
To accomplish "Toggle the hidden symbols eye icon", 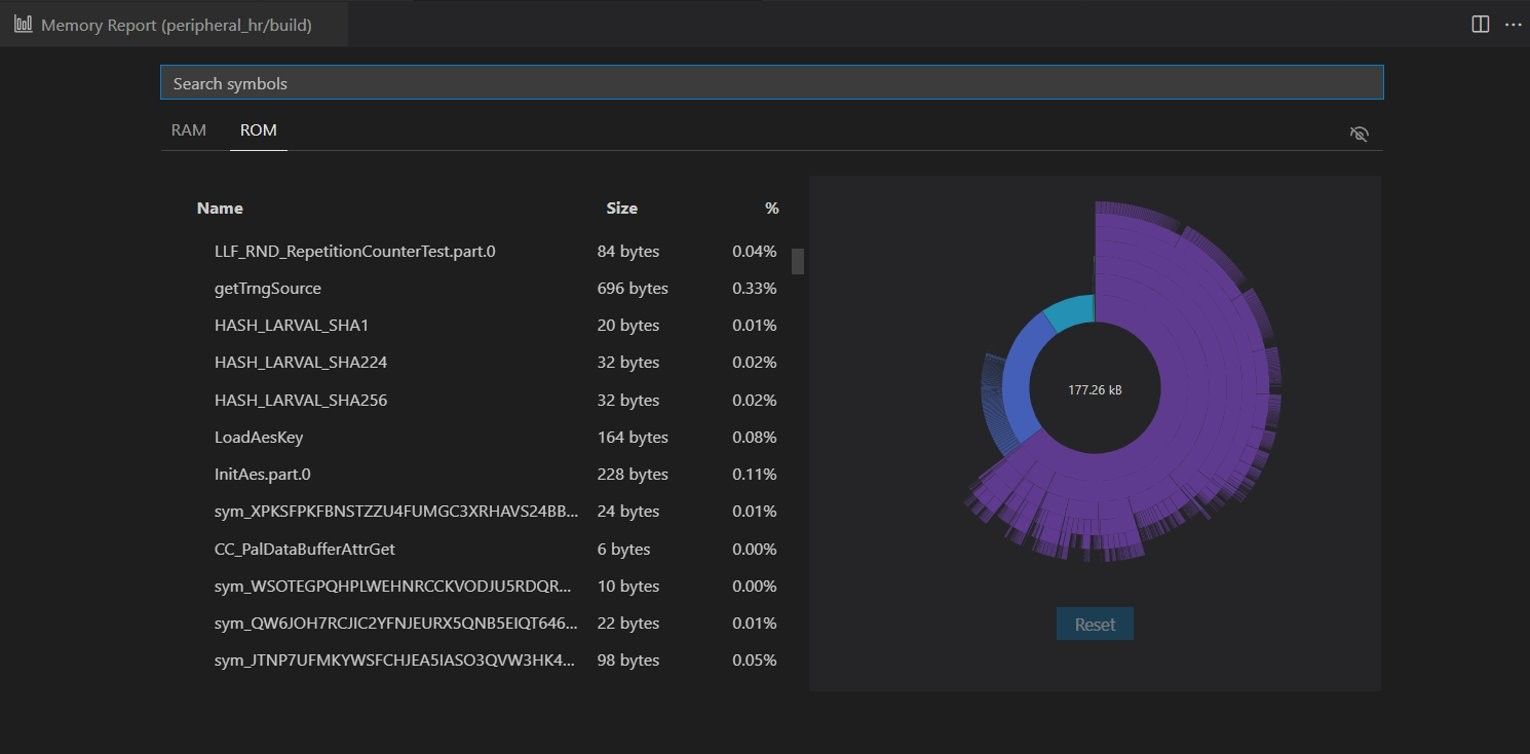I will click(1359, 133).
